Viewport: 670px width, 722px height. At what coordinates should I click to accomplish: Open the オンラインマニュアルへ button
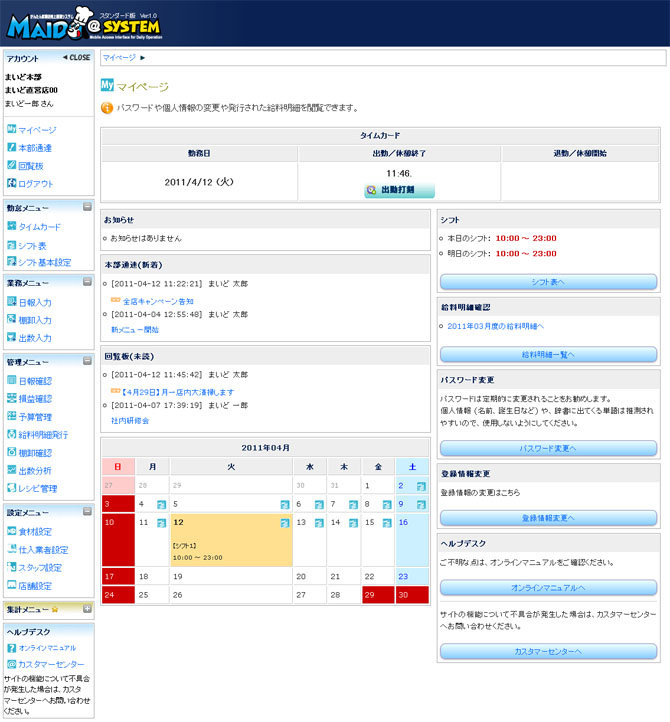[x=548, y=588]
